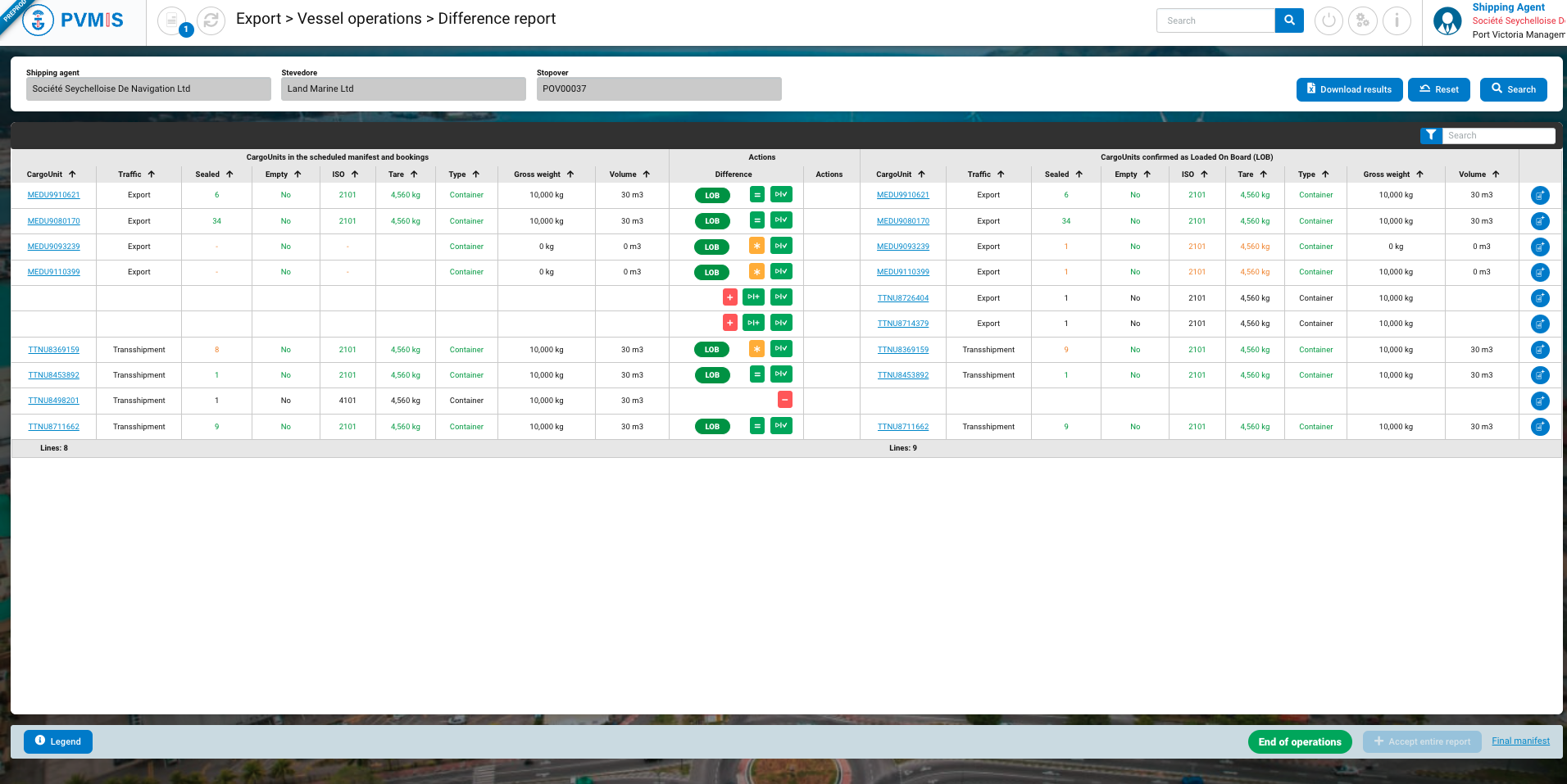The image size is (1567, 784).
Task: Click red plus icon in TTNU8726404 row
Action: pyautogui.click(x=729, y=297)
